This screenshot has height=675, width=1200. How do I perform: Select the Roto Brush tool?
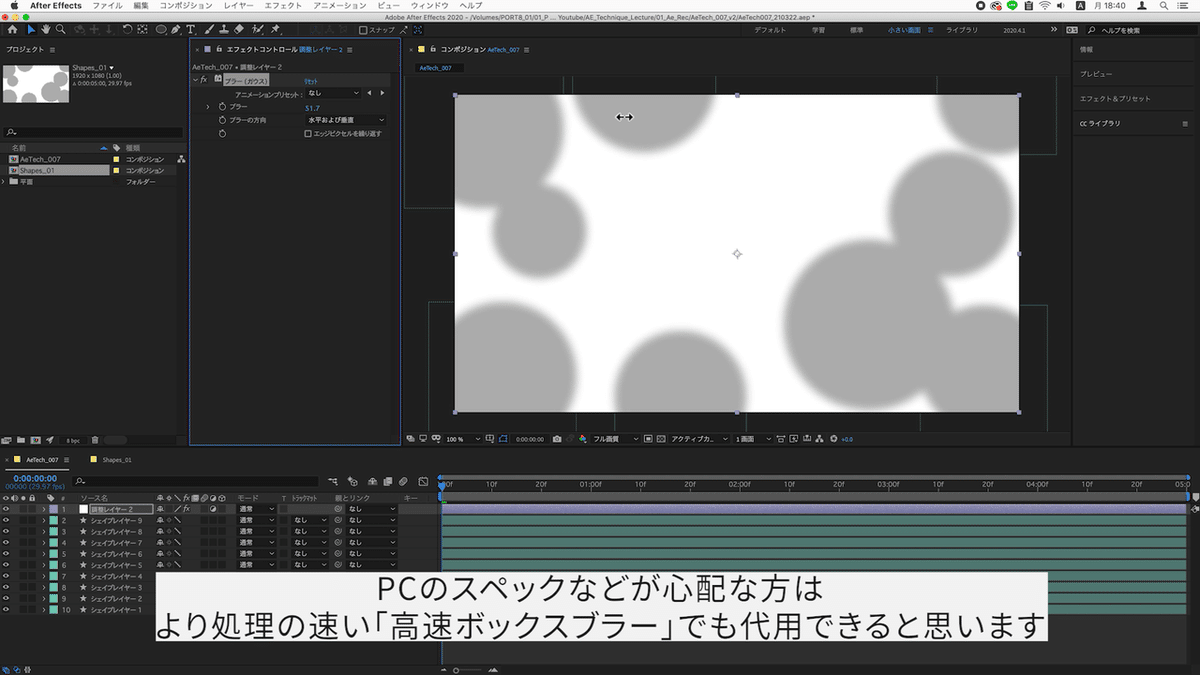coord(257,30)
